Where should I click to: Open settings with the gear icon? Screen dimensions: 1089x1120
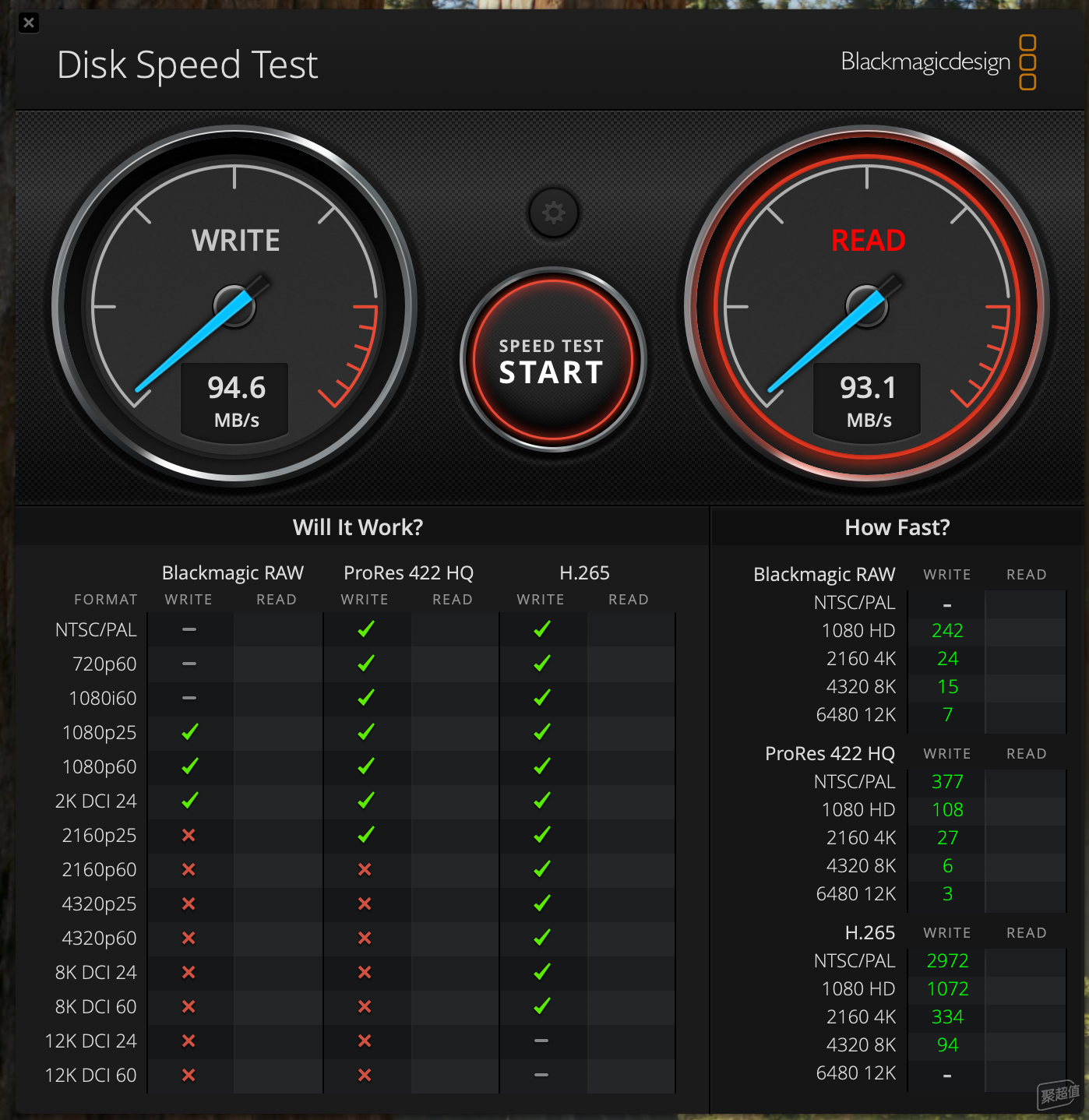[x=553, y=213]
